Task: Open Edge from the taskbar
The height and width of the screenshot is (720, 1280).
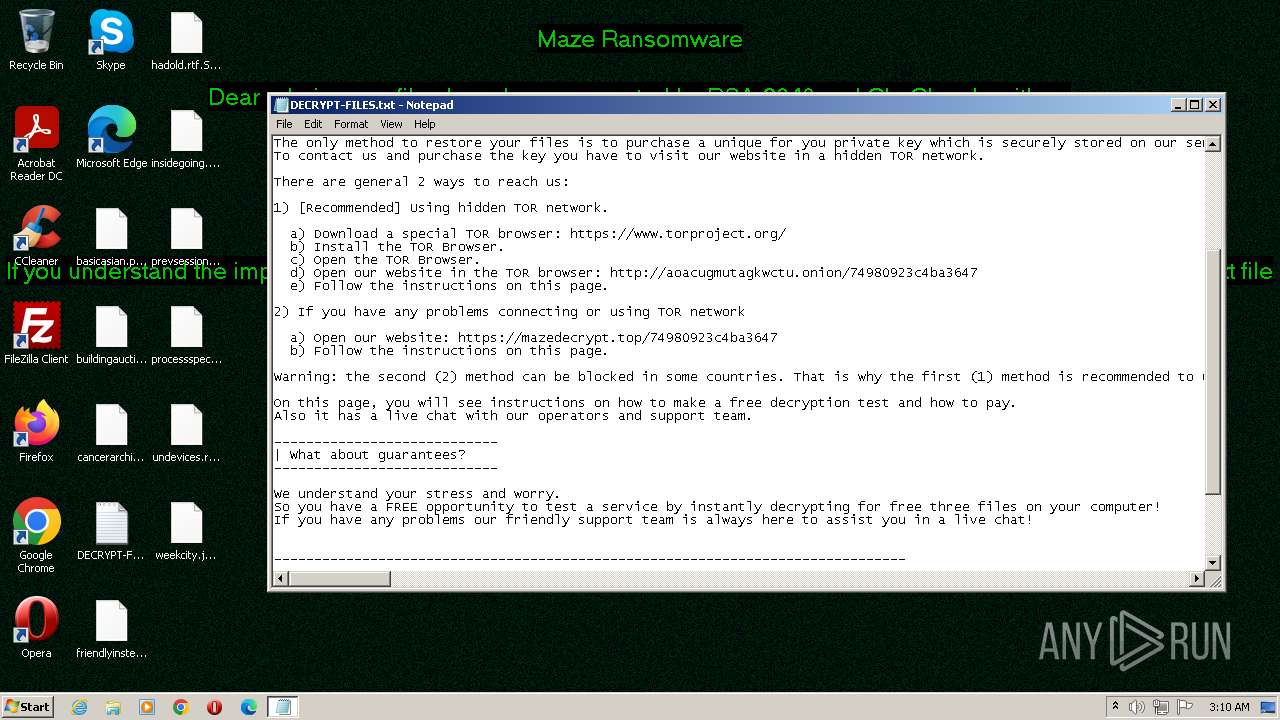Action: click(249, 707)
